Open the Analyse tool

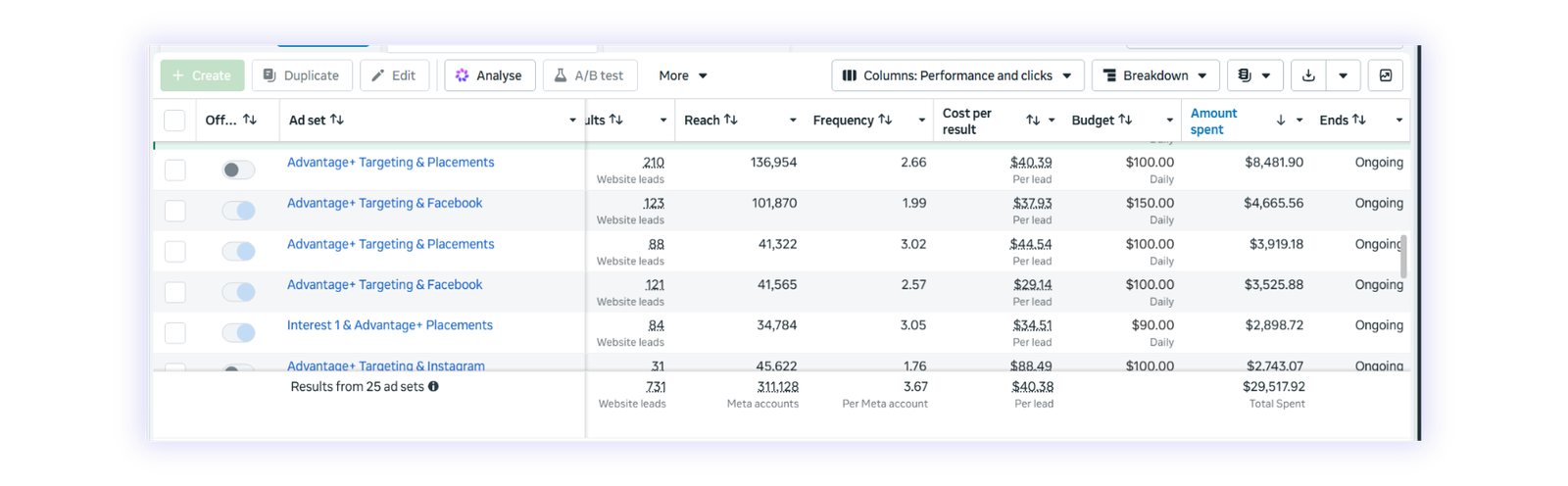(x=490, y=75)
